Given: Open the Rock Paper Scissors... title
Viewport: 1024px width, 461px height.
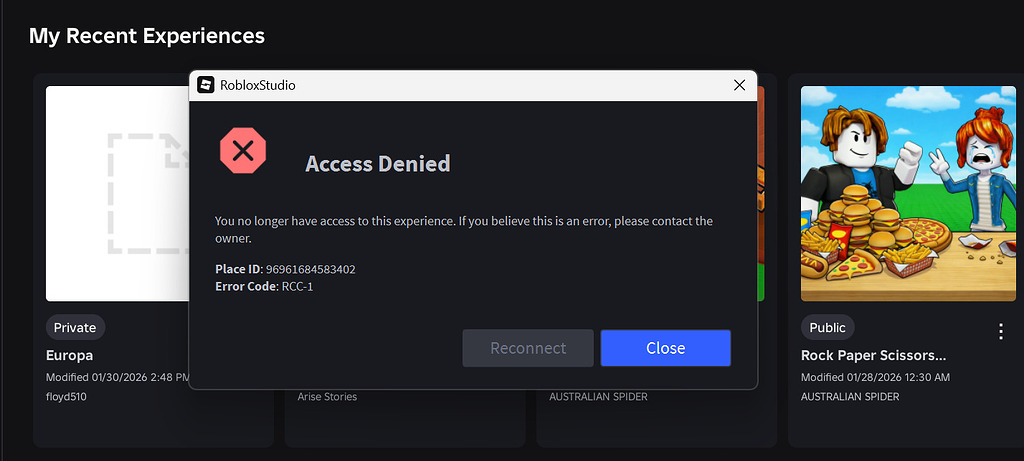Looking at the screenshot, I should pyautogui.click(x=873, y=355).
